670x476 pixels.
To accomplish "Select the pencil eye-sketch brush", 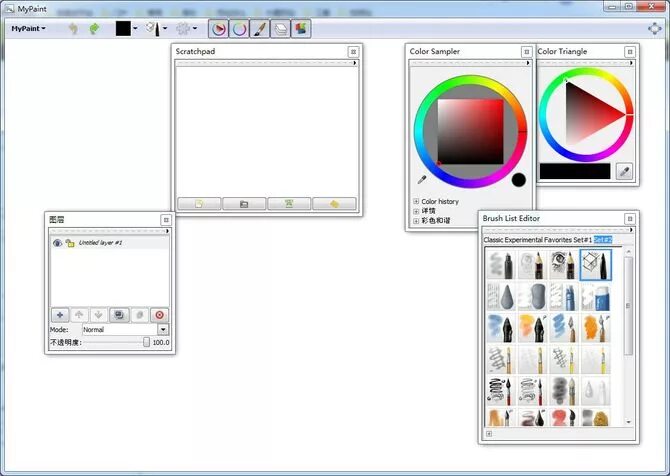I will tap(564, 265).
